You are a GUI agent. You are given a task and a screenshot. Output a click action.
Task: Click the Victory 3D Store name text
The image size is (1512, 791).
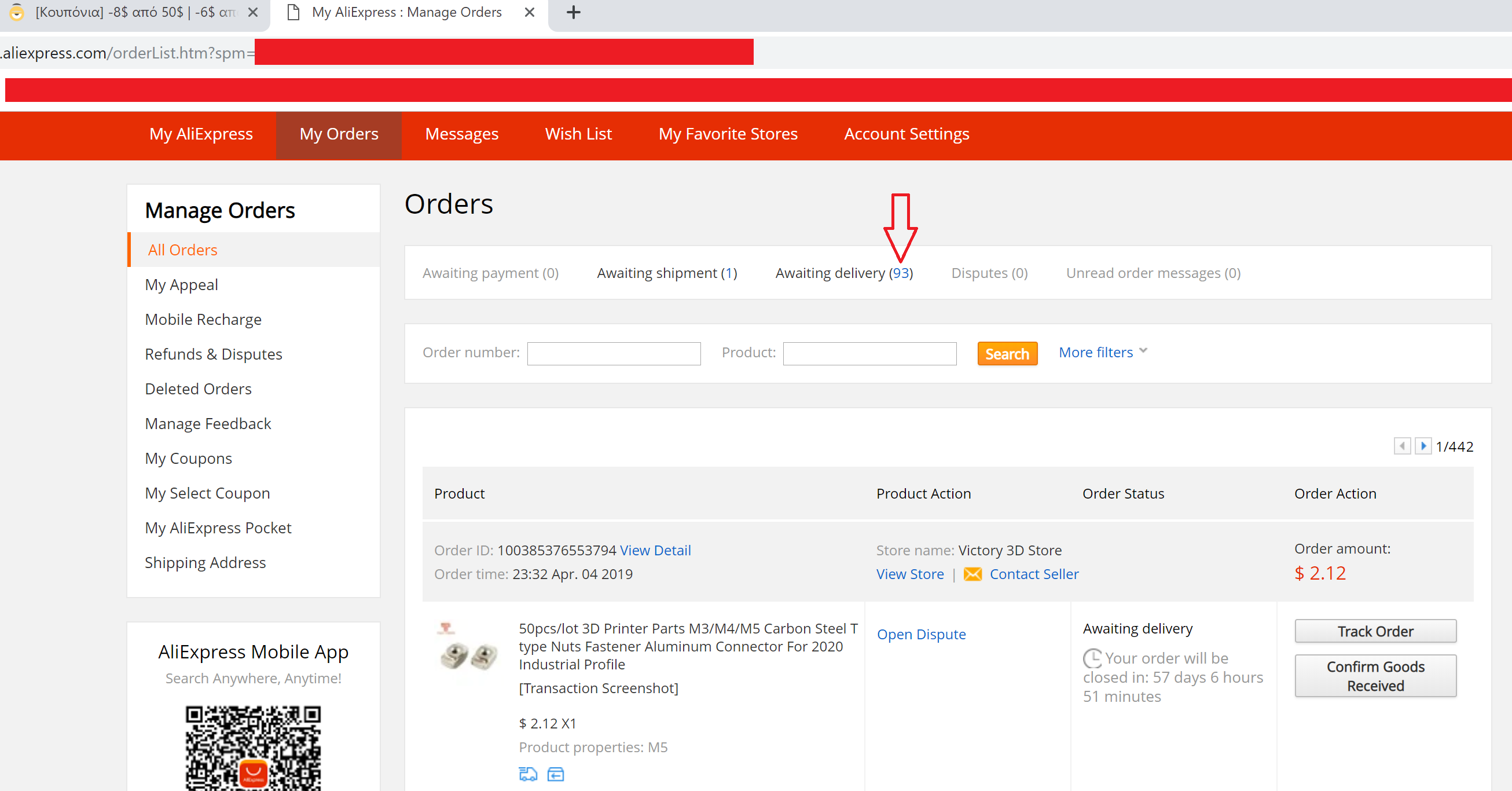(x=1010, y=550)
